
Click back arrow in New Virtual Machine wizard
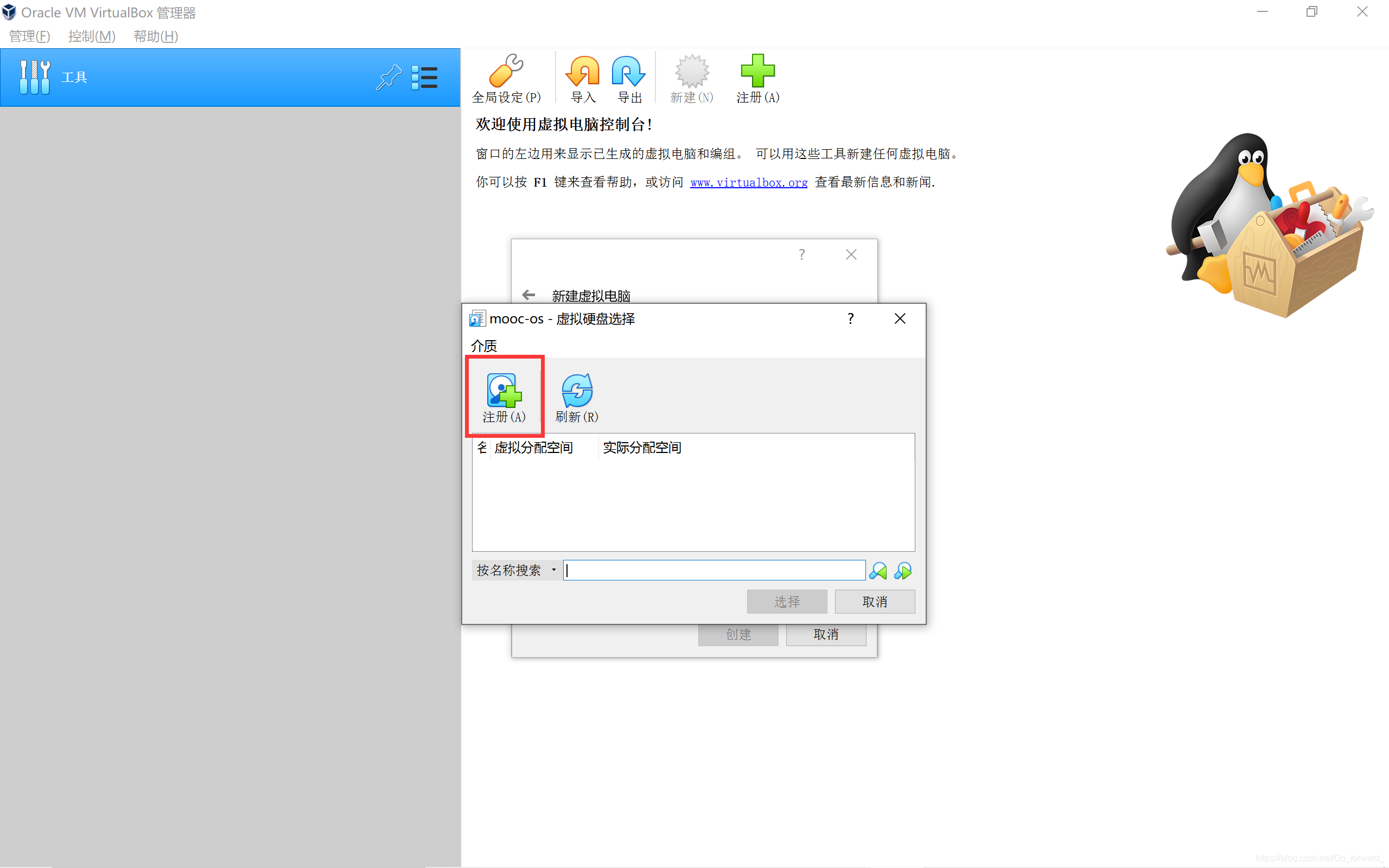click(x=528, y=295)
